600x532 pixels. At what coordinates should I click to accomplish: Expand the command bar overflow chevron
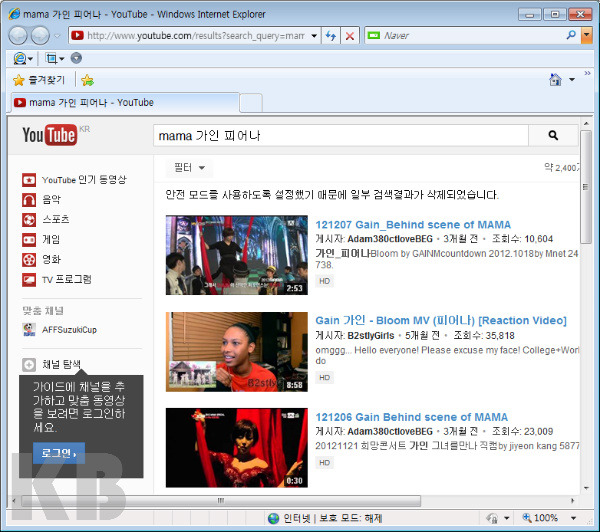(587, 73)
